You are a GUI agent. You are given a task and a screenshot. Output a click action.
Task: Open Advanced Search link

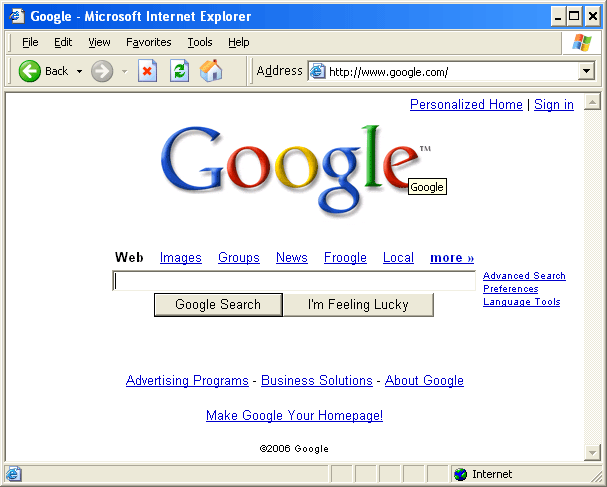tap(524, 276)
